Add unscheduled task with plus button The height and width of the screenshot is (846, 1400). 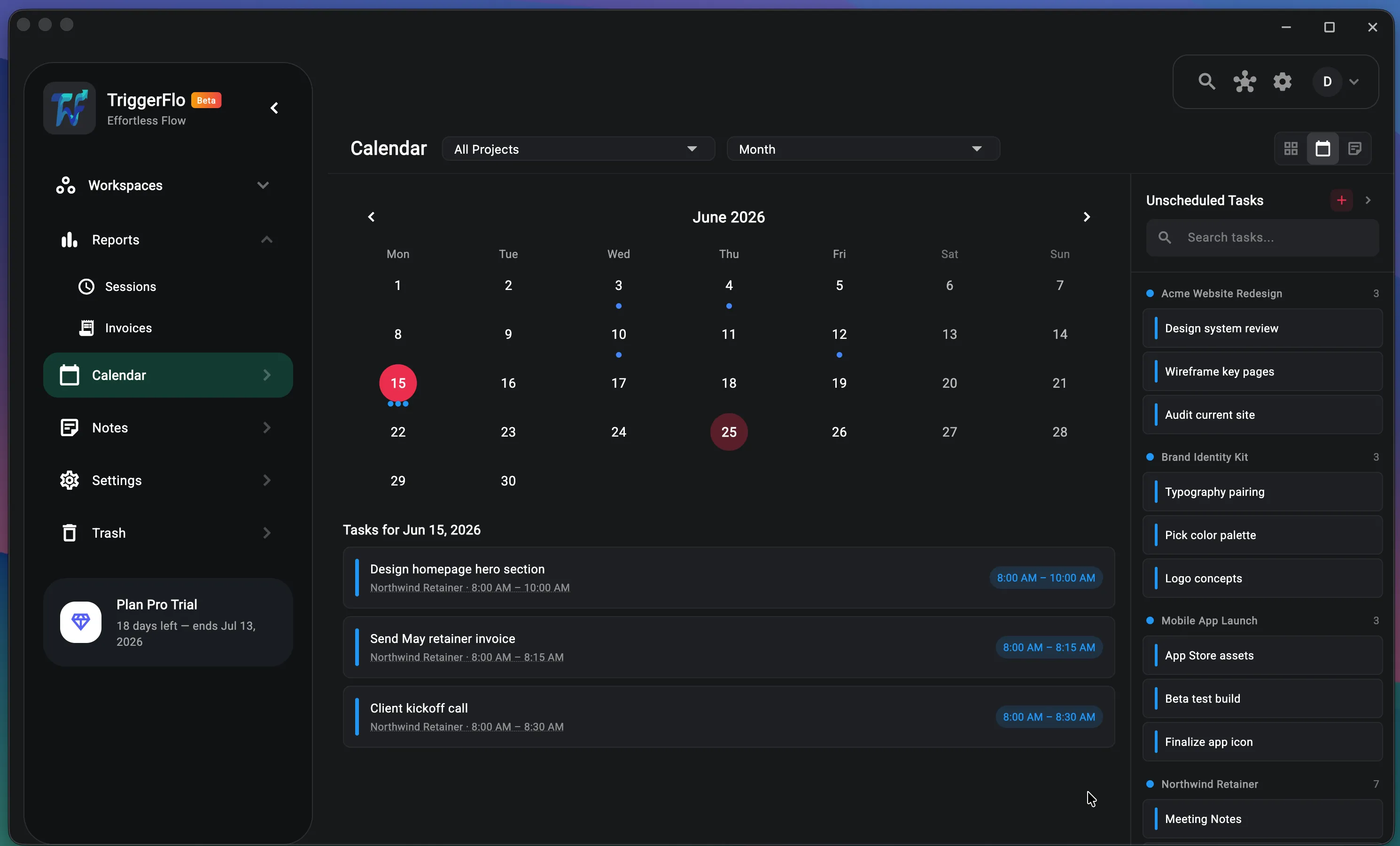click(x=1341, y=200)
